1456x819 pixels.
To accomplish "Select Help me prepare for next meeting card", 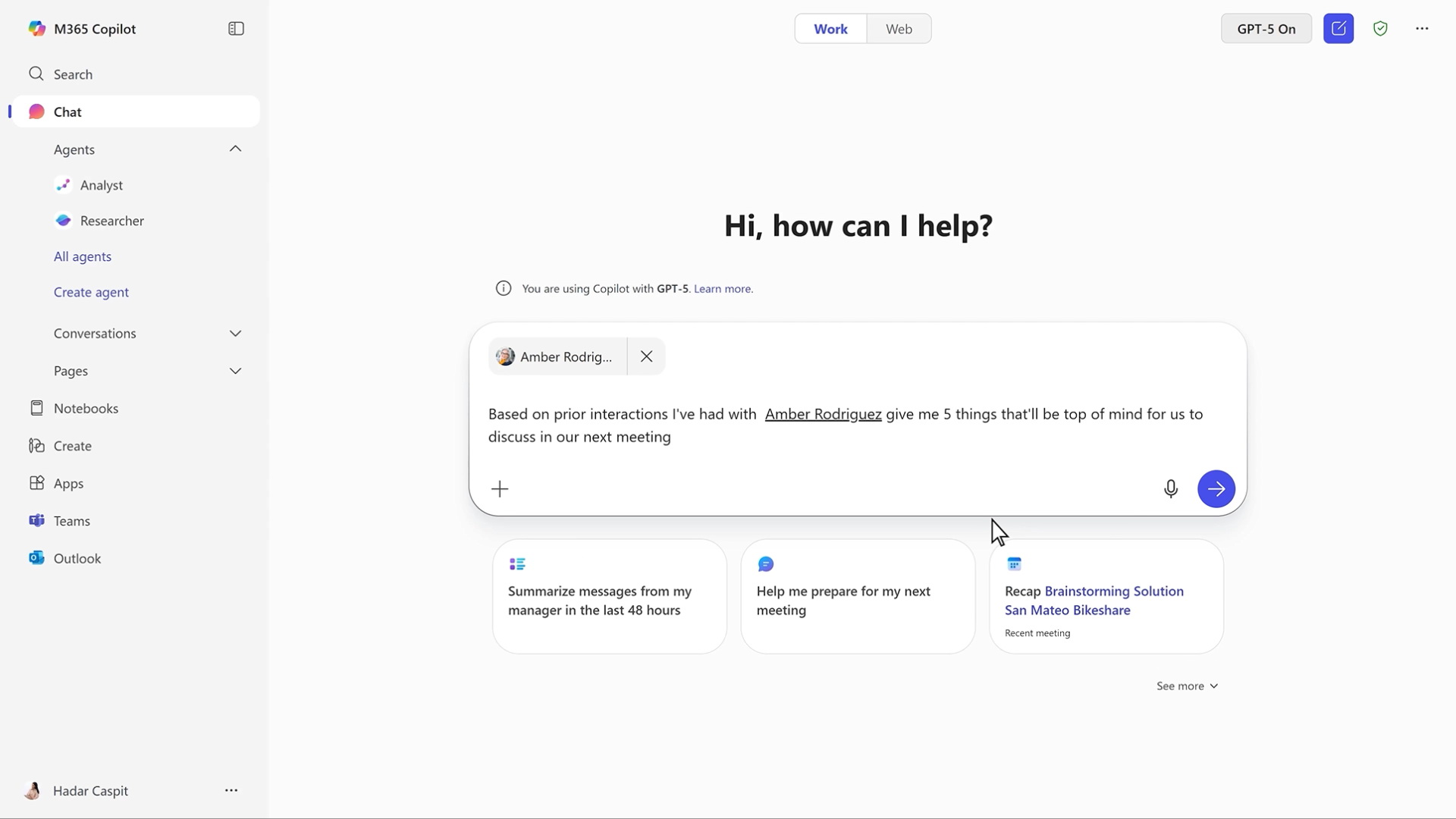I will [858, 597].
